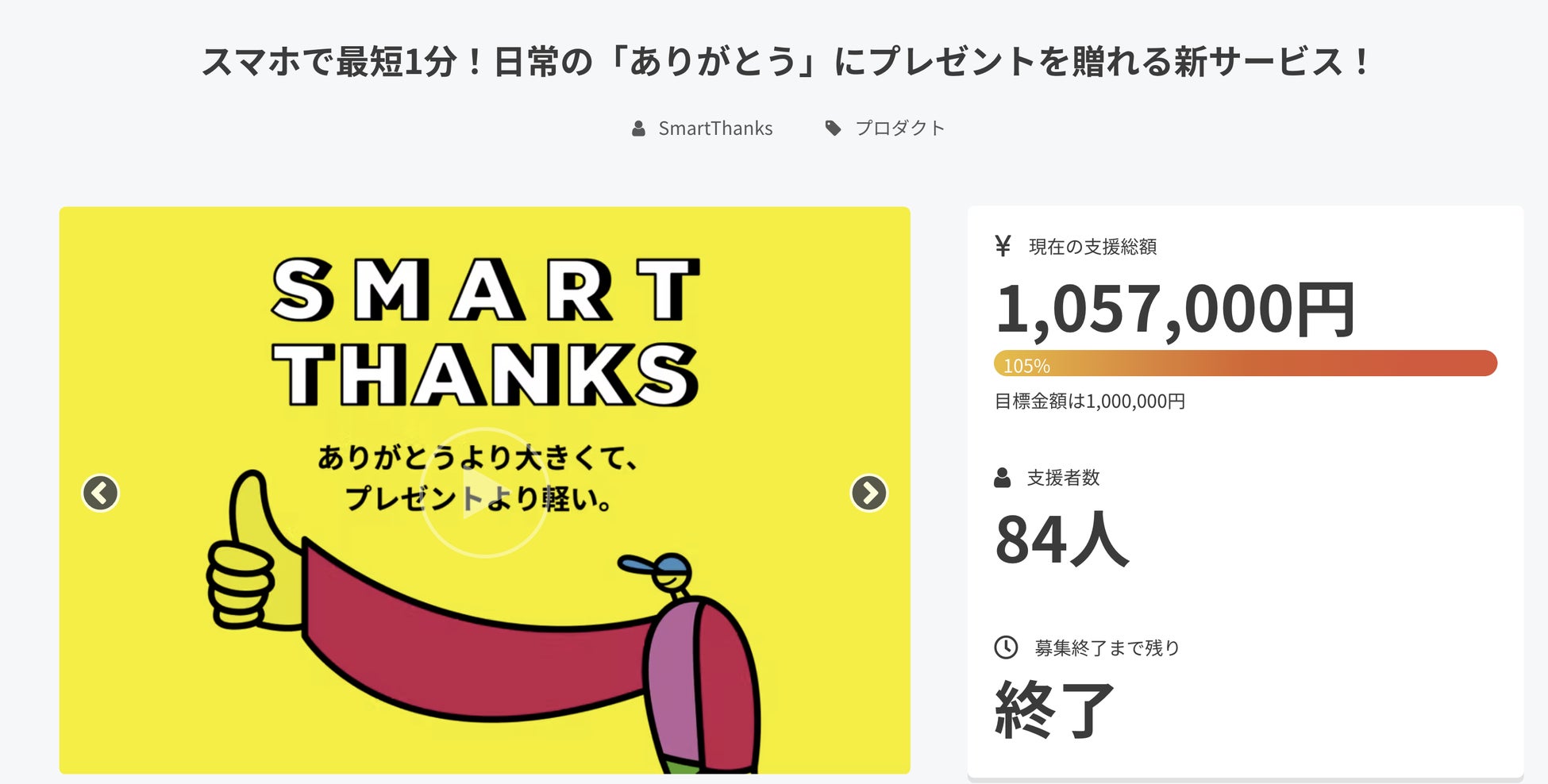Click the 終了 status text
Image resolution: width=1548 pixels, height=784 pixels.
1054,709
